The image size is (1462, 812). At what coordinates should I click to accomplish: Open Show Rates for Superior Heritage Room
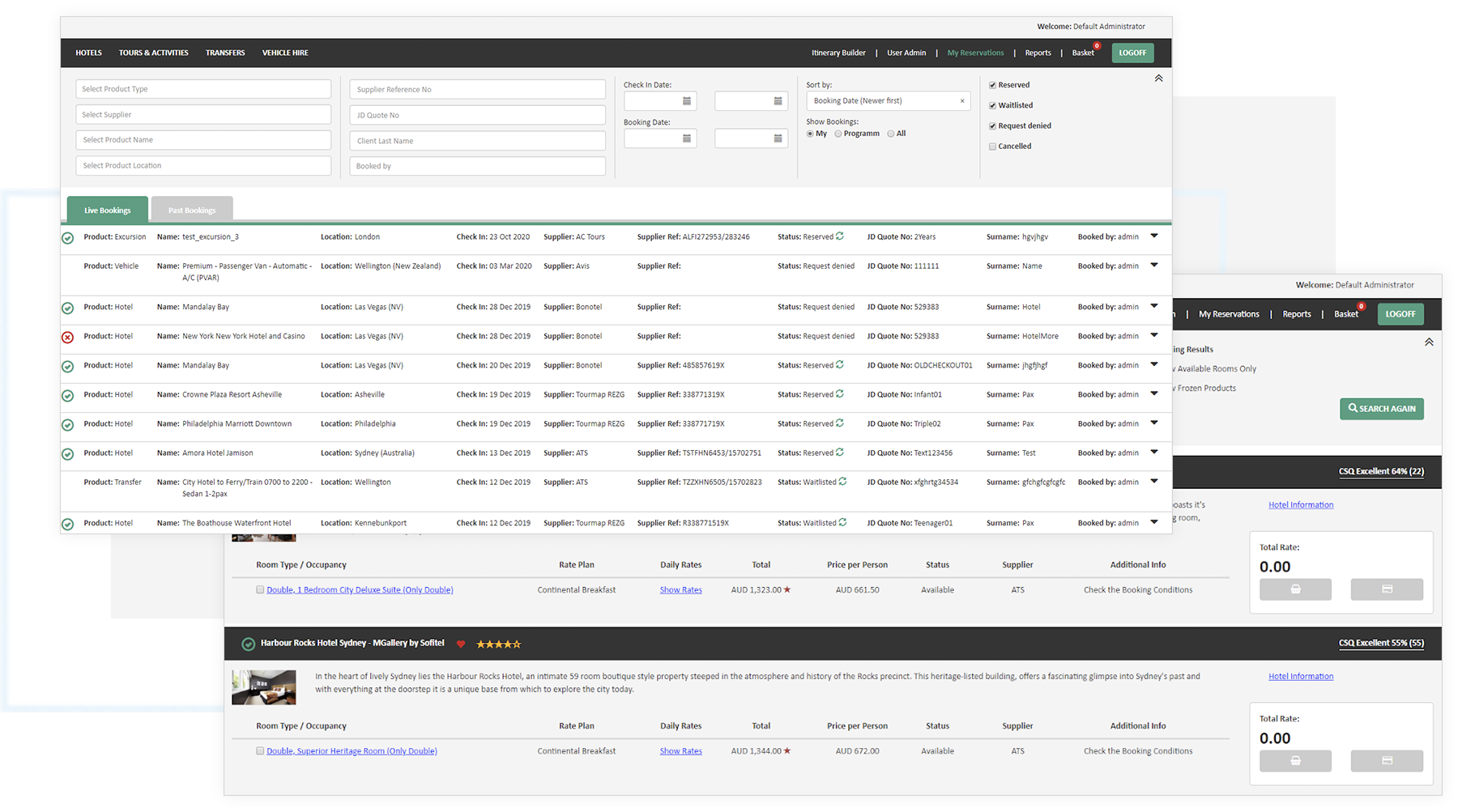coord(680,750)
